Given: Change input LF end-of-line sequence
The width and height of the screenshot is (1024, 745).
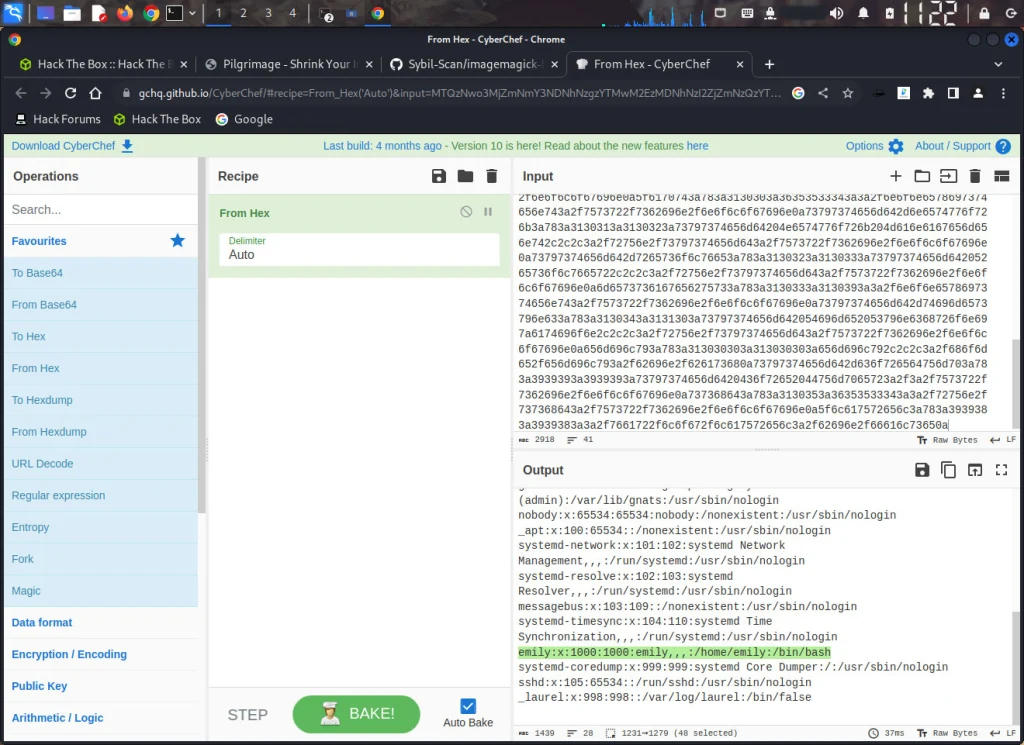Looking at the screenshot, I should tap(1003, 440).
